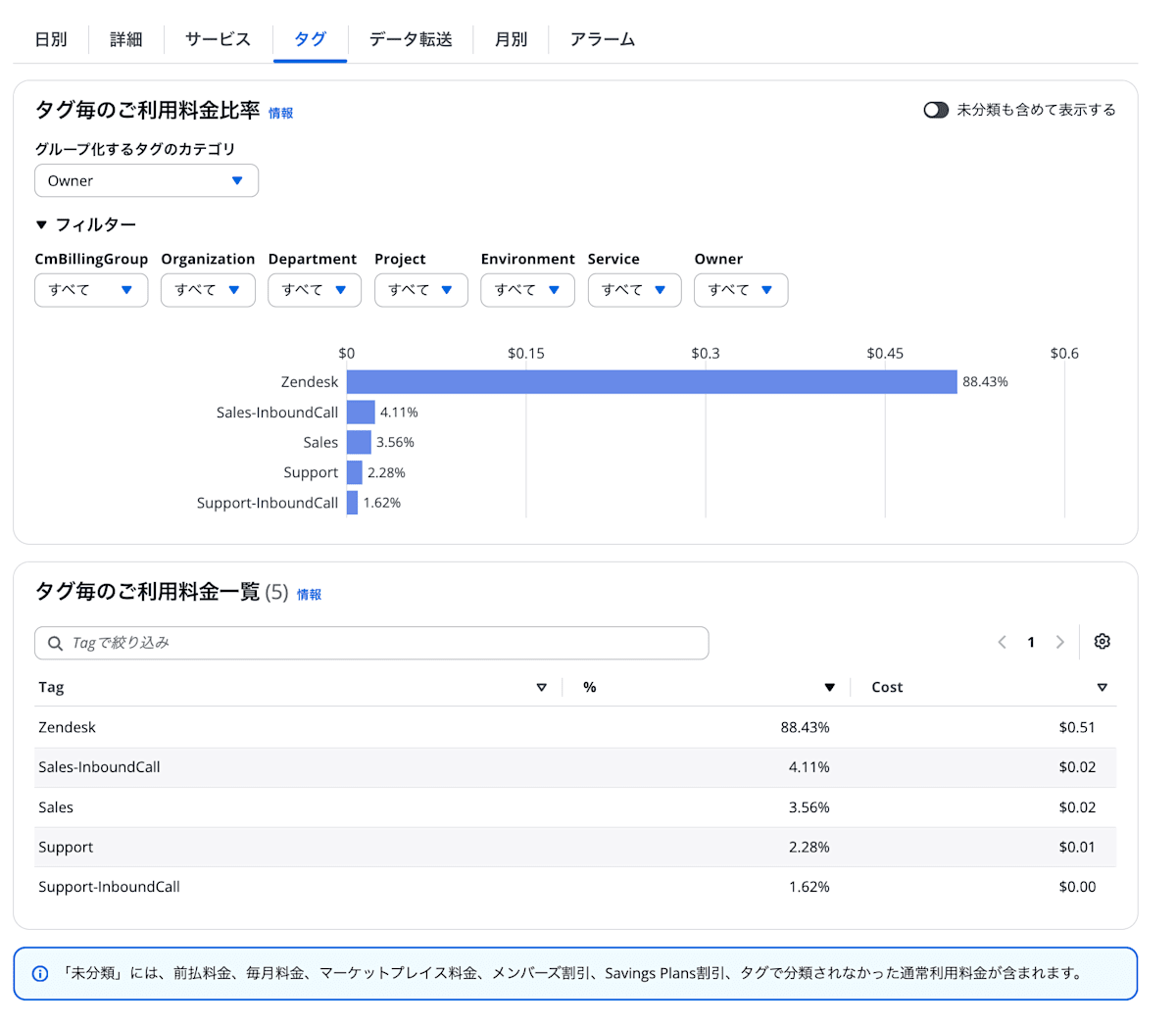Select the タグ tab
The height and width of the screenshot is (1024, 1176).
tap(311, 39)
